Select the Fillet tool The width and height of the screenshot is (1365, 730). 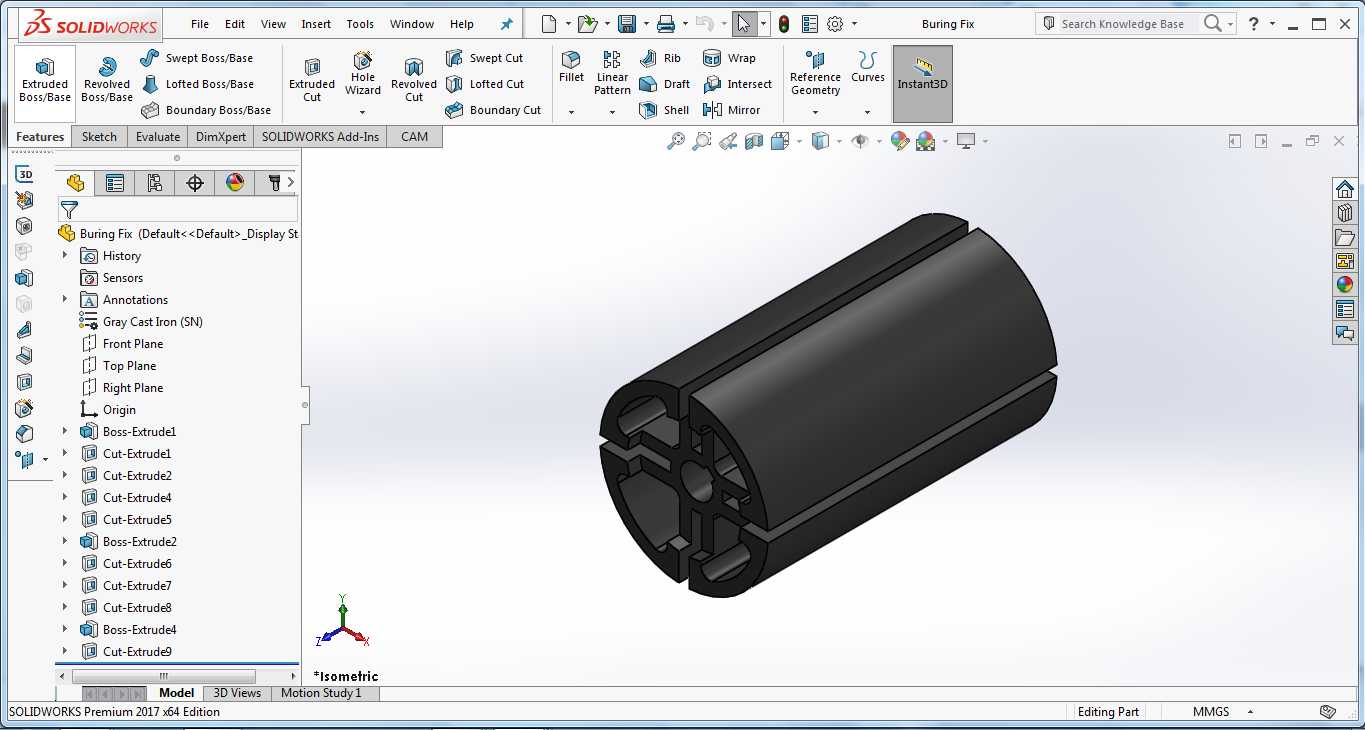click(571, 67)
